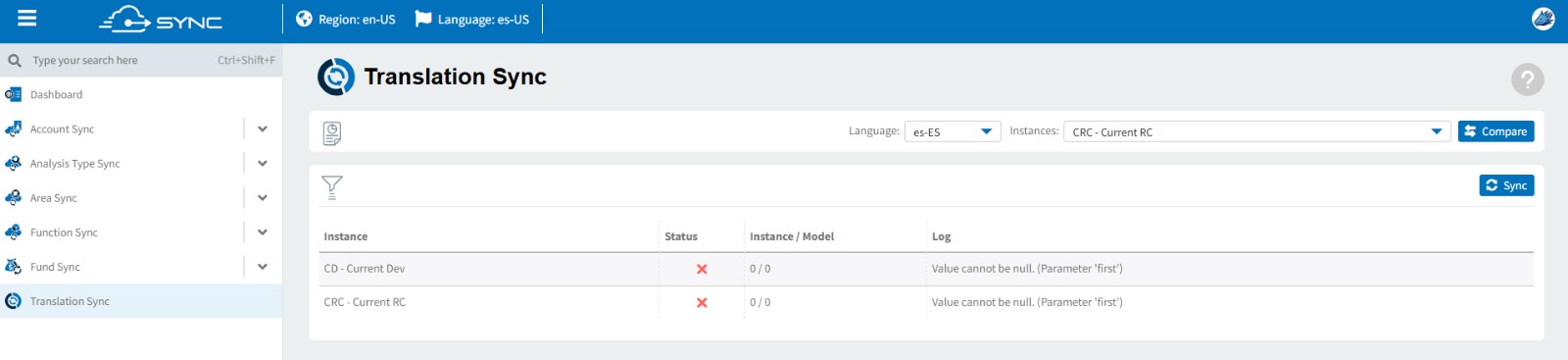Sort by the Instance / Model column header
Image resolution: width=1568 pixels, height=360 pixels.
pyautogui.click(x=792, y=236)
